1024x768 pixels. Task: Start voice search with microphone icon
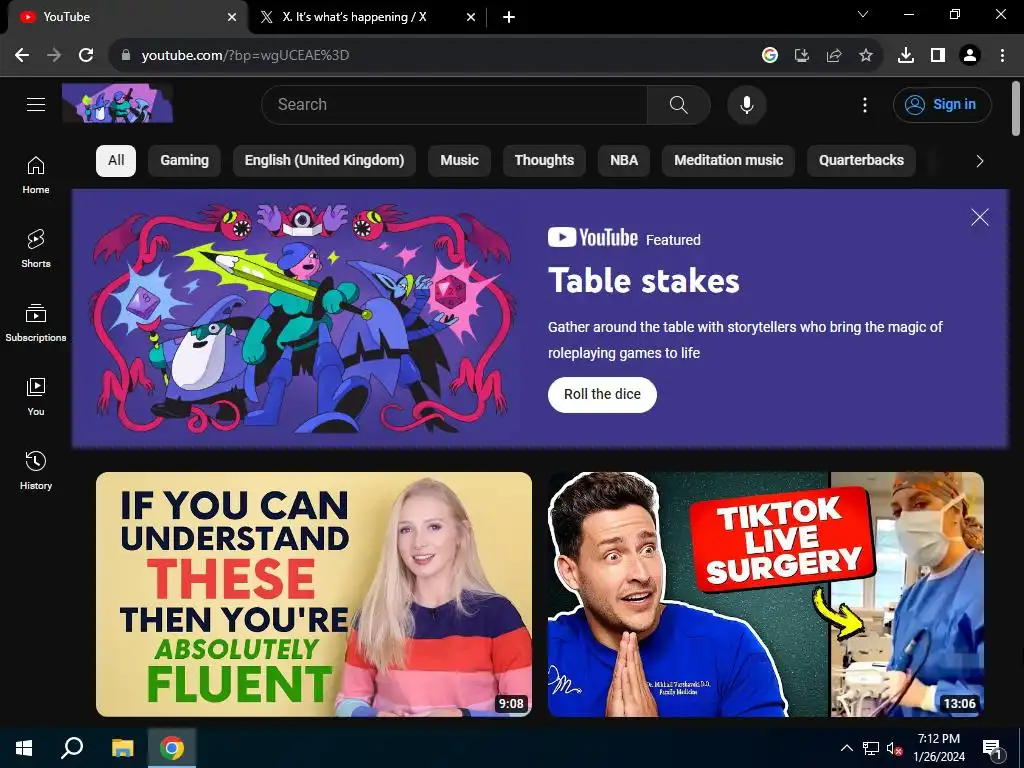(x=746, y=104)
